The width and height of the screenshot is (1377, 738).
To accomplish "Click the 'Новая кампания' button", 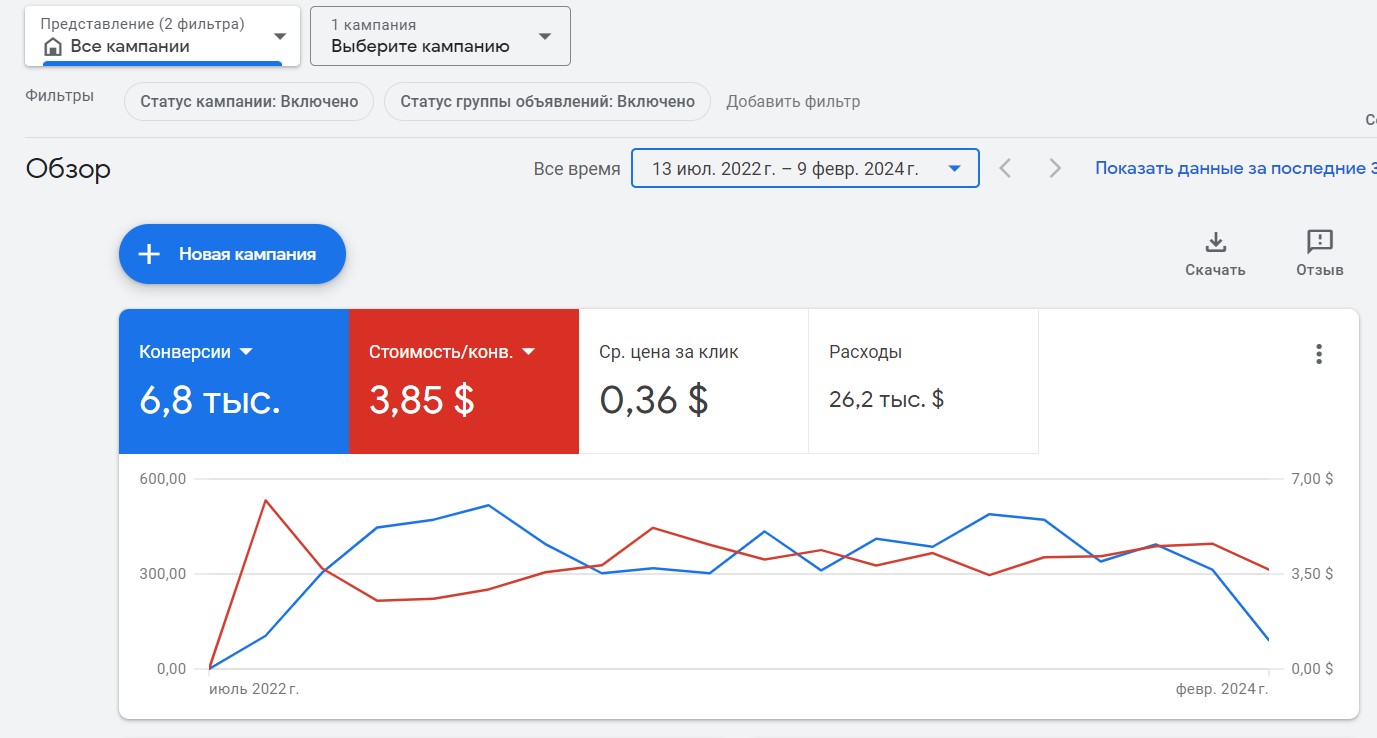I will [x=232, y=254].
